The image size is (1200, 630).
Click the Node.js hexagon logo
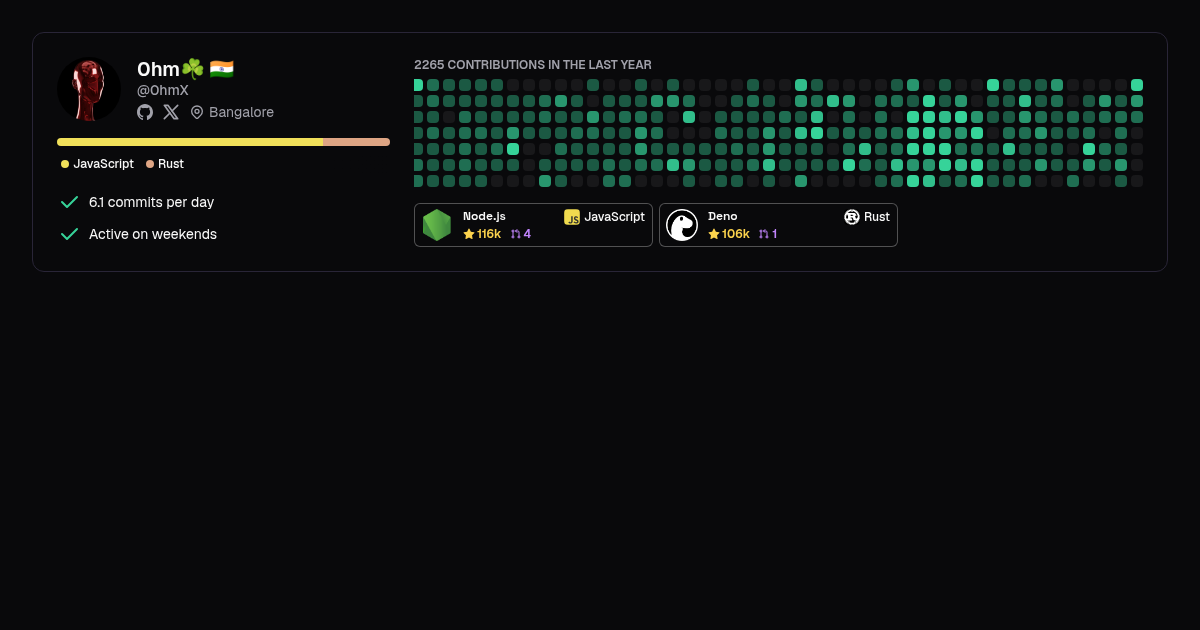[x=437, y=225]
